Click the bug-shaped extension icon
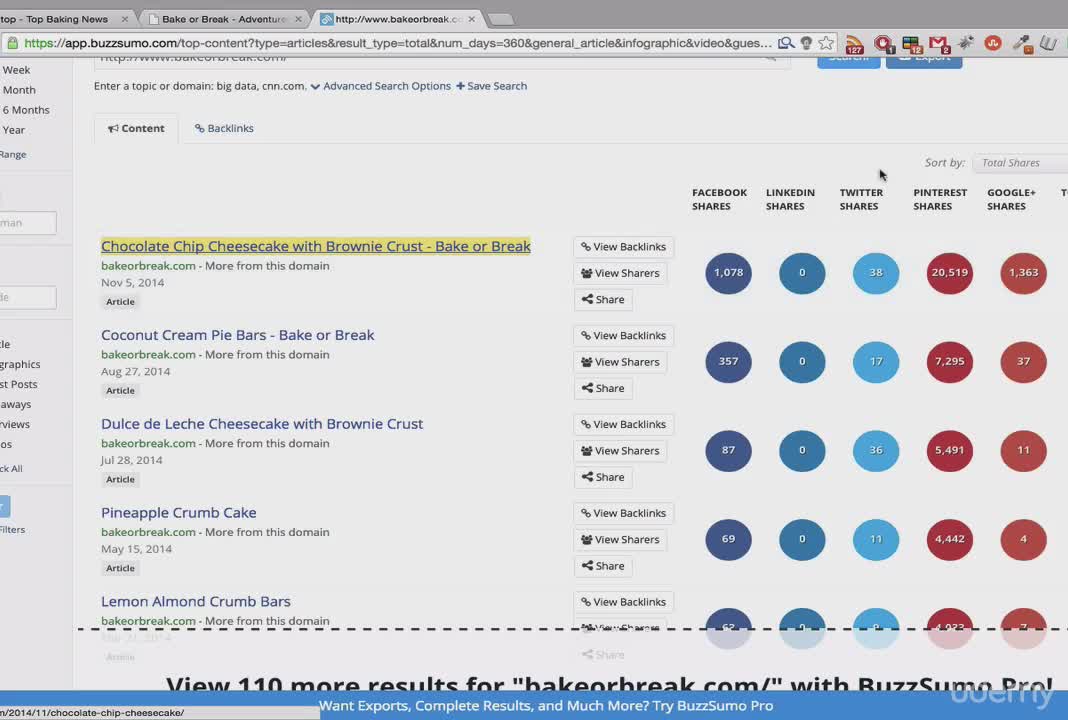1068x720 pixels. click(x=966, y=43)
